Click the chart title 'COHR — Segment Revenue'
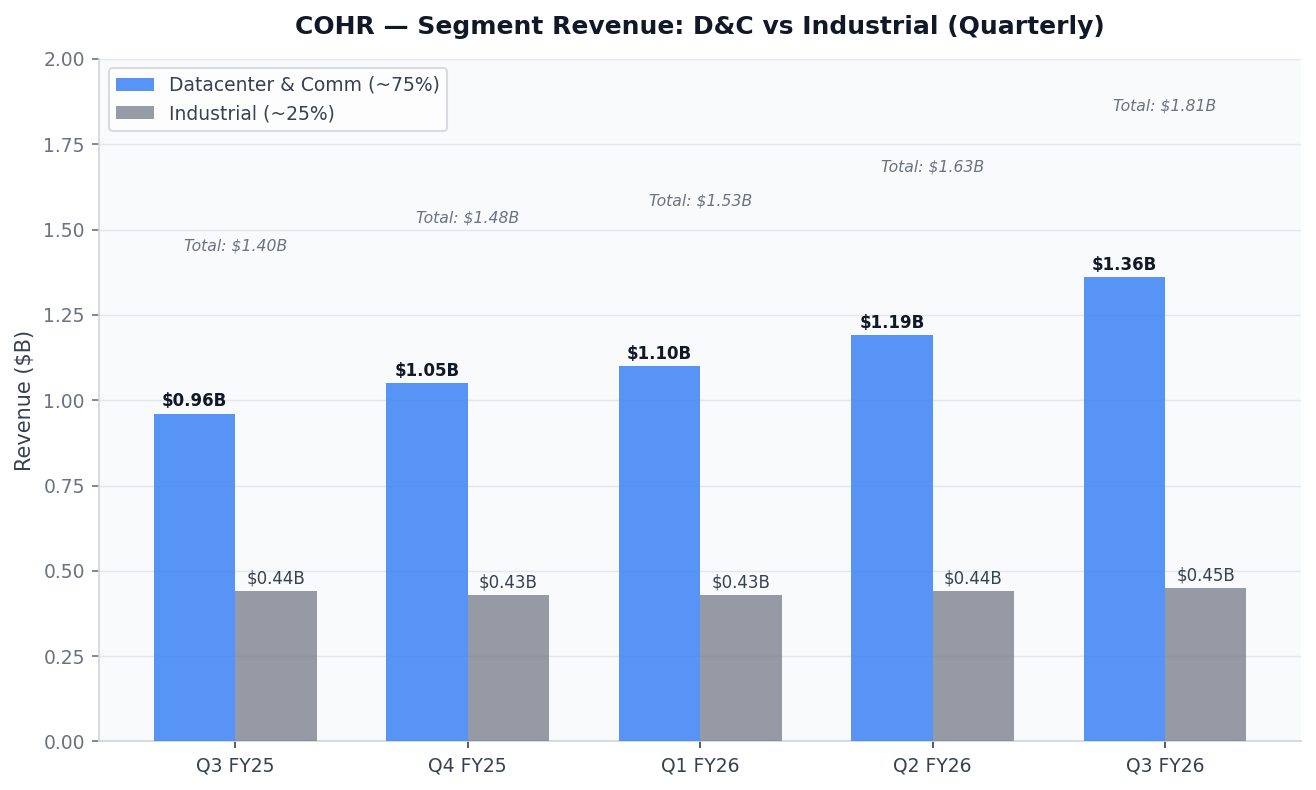 pos(699,26)
